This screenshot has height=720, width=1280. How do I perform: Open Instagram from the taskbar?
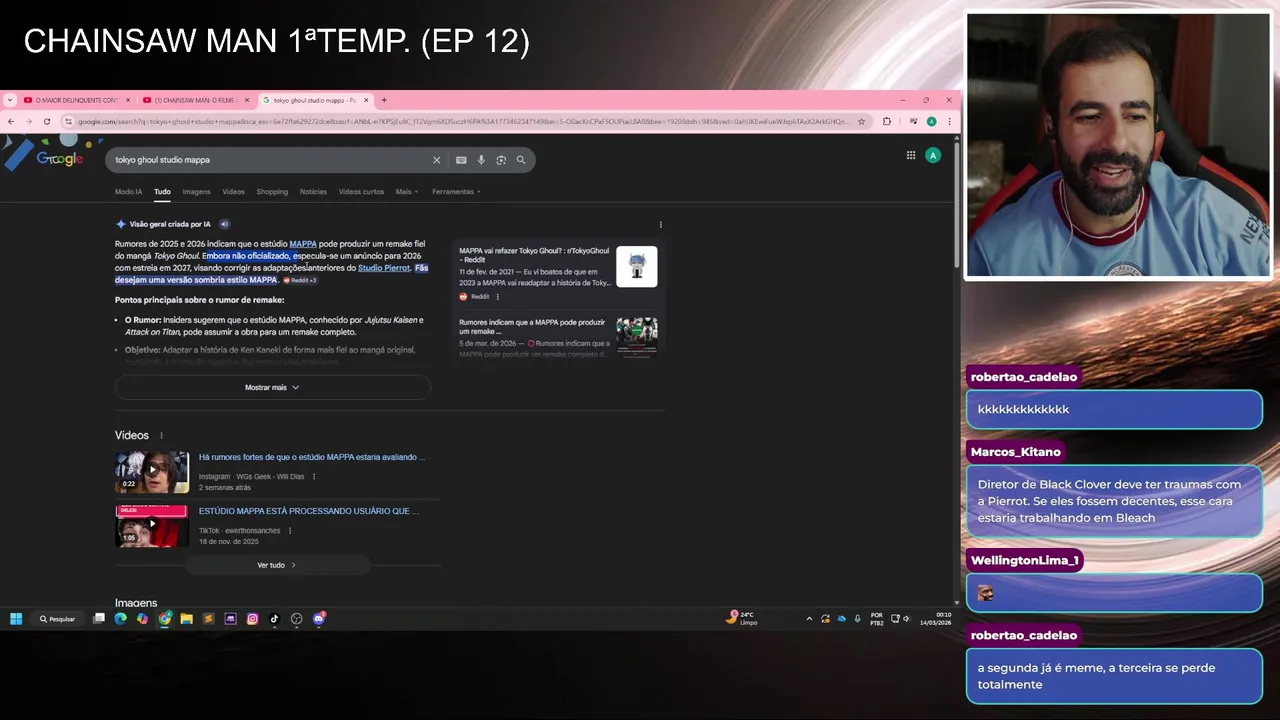click(x=253, y=619)
